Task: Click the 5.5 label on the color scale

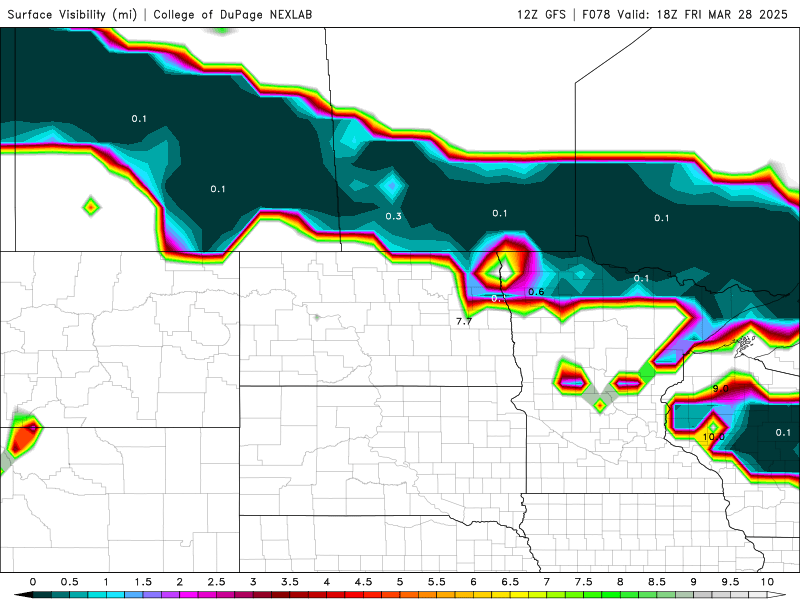Action: (x=437, y=582)
